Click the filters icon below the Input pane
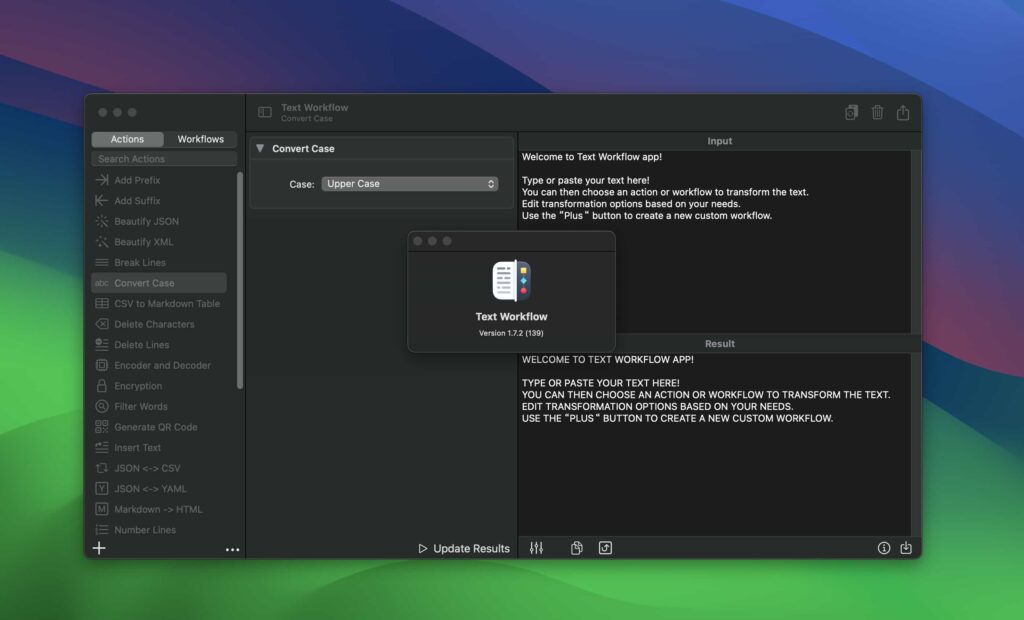 pos(536,548)
